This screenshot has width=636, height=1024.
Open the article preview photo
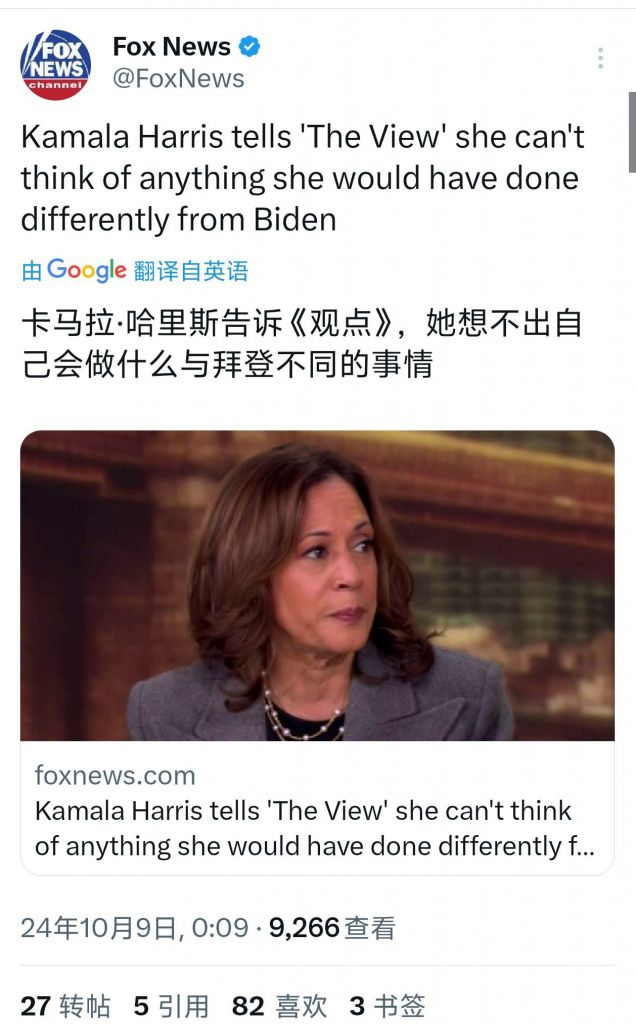[x=317, y=585]
